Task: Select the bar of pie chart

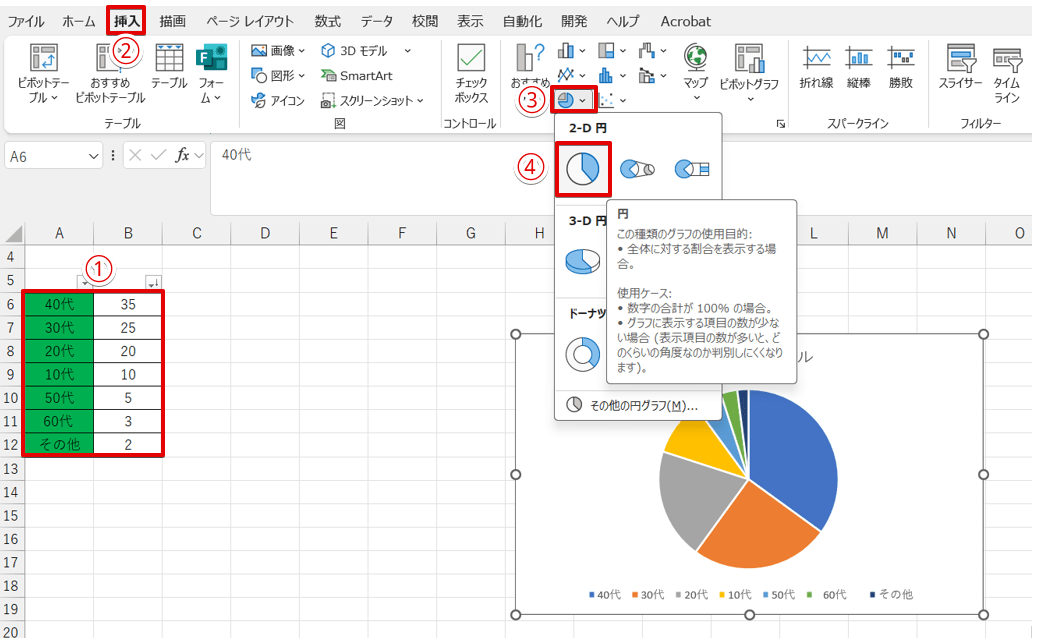Action: (691, 169)
